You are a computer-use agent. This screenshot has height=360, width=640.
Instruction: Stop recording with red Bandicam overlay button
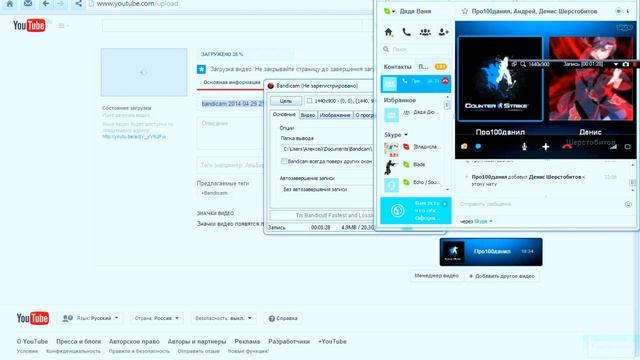635,64
